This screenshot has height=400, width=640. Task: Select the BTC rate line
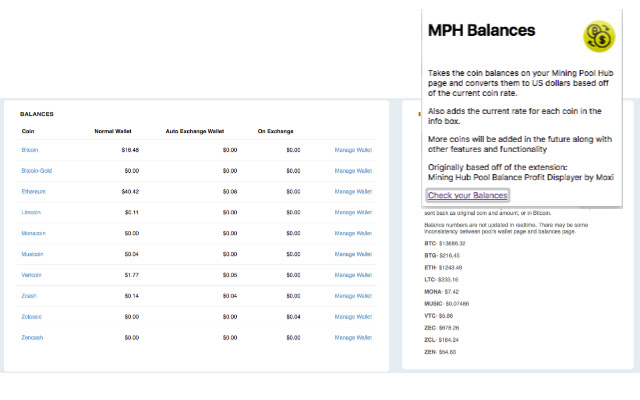(445, 244)
